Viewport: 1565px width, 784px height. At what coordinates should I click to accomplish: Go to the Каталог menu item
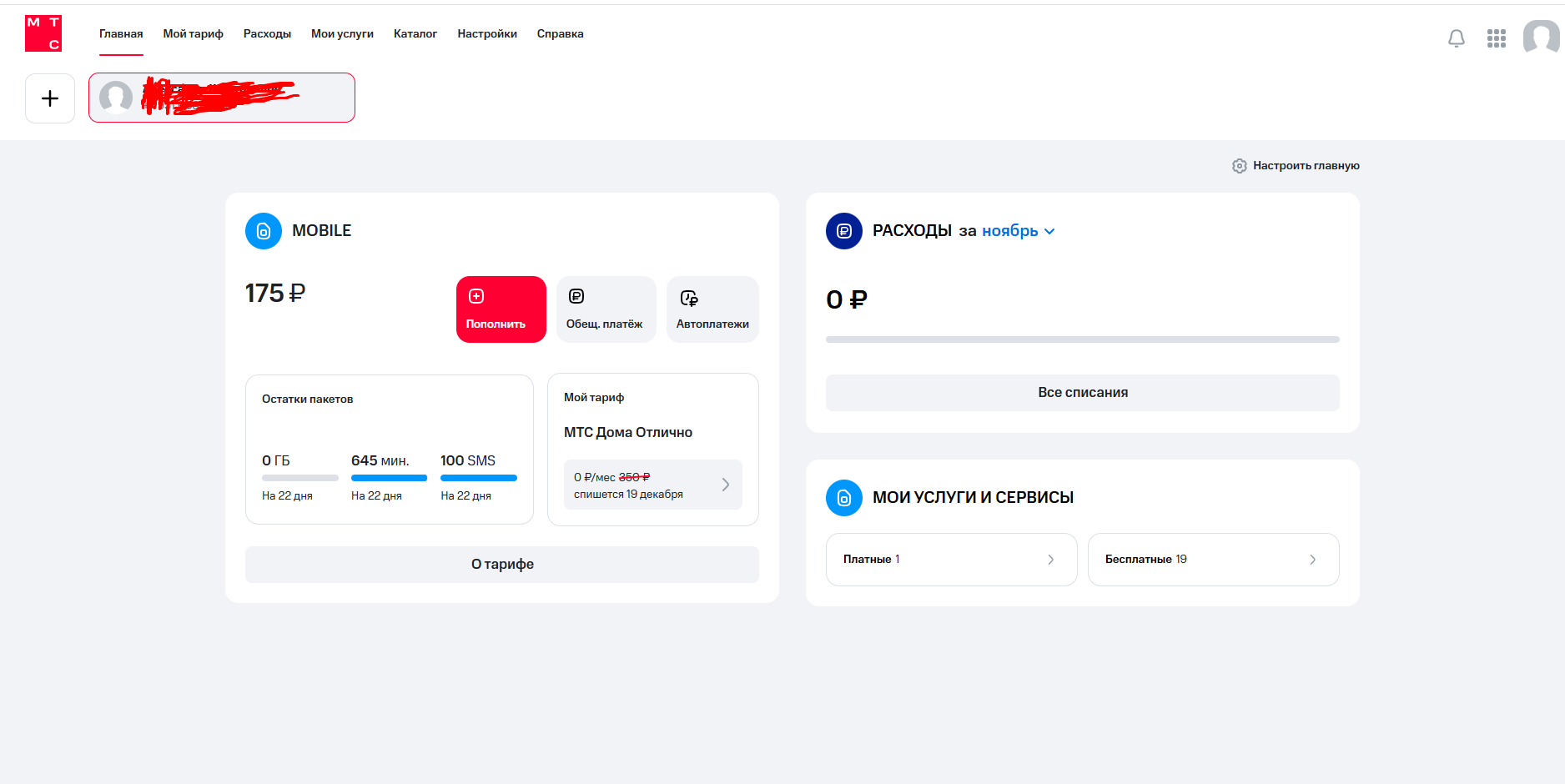tap(415, 34)
